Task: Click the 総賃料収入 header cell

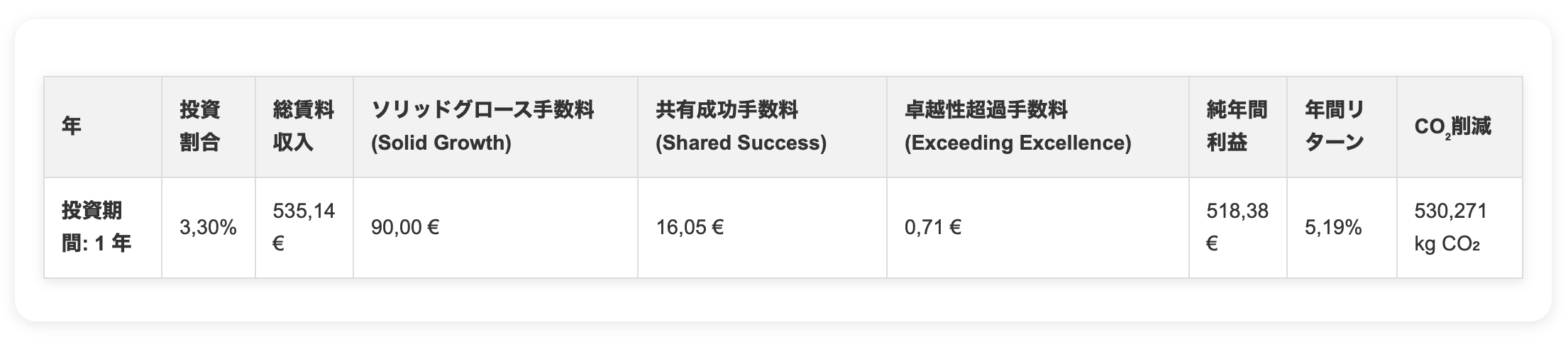Action: (303, 127)
